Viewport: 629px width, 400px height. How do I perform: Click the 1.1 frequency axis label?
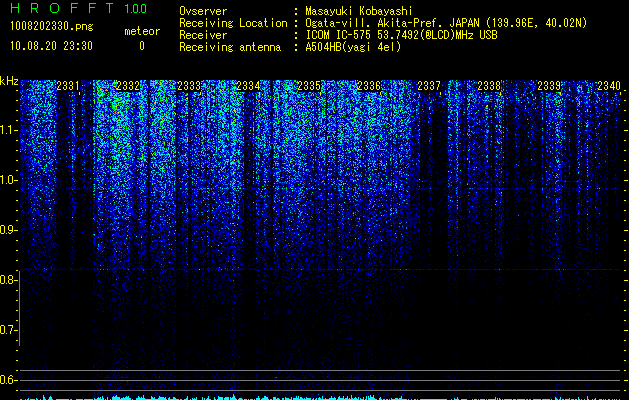[x=8, y=130]
